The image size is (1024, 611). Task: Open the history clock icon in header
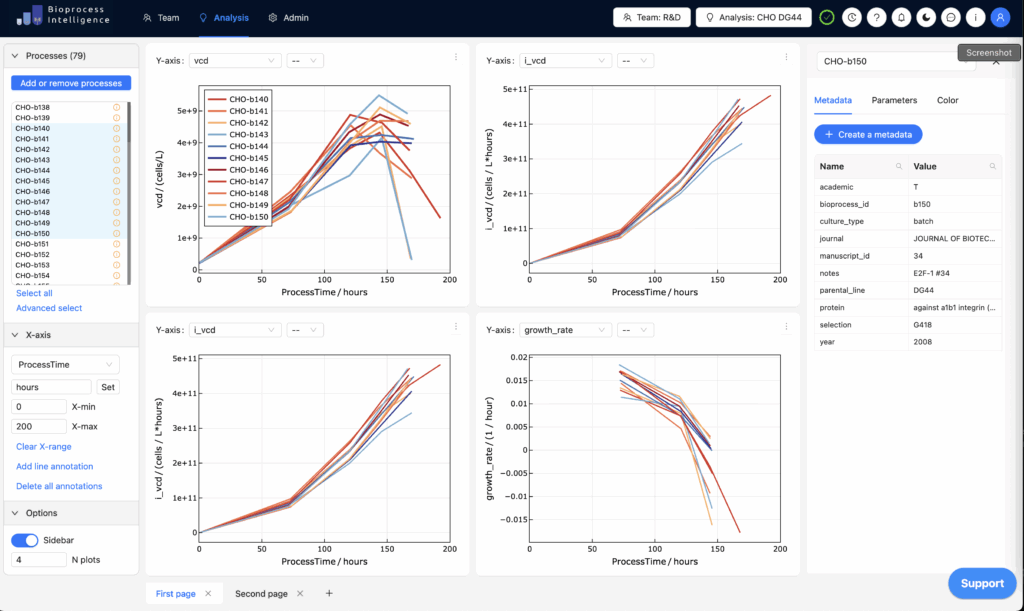(852, 17)
